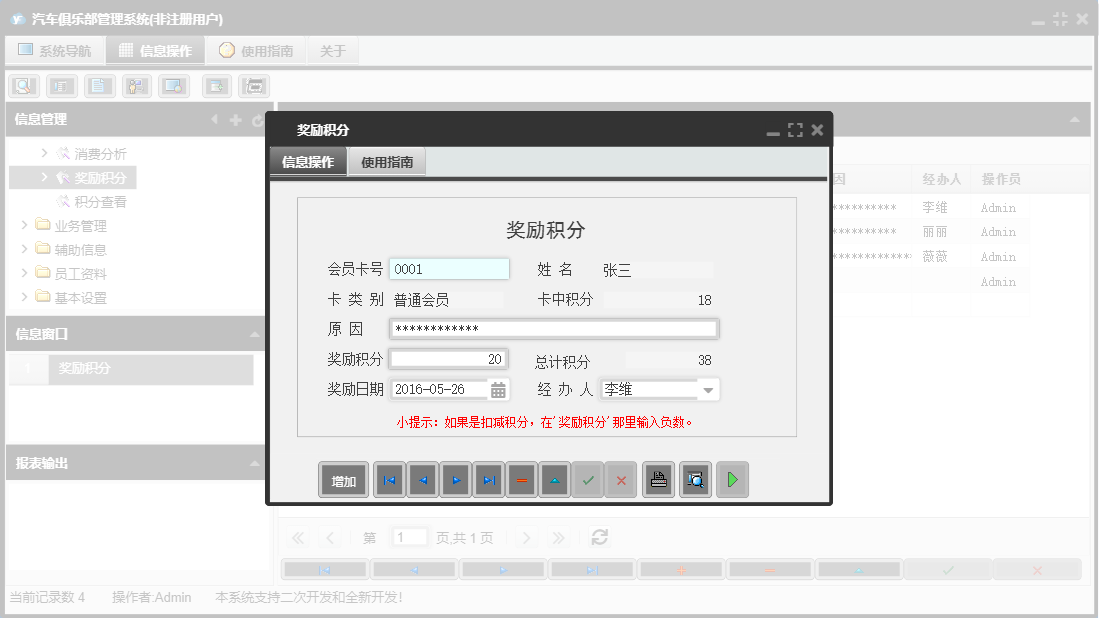This screenshot has width=1099, height=618.
Task: Jump to first record using the navigation icon
Action: pos(389,479)
